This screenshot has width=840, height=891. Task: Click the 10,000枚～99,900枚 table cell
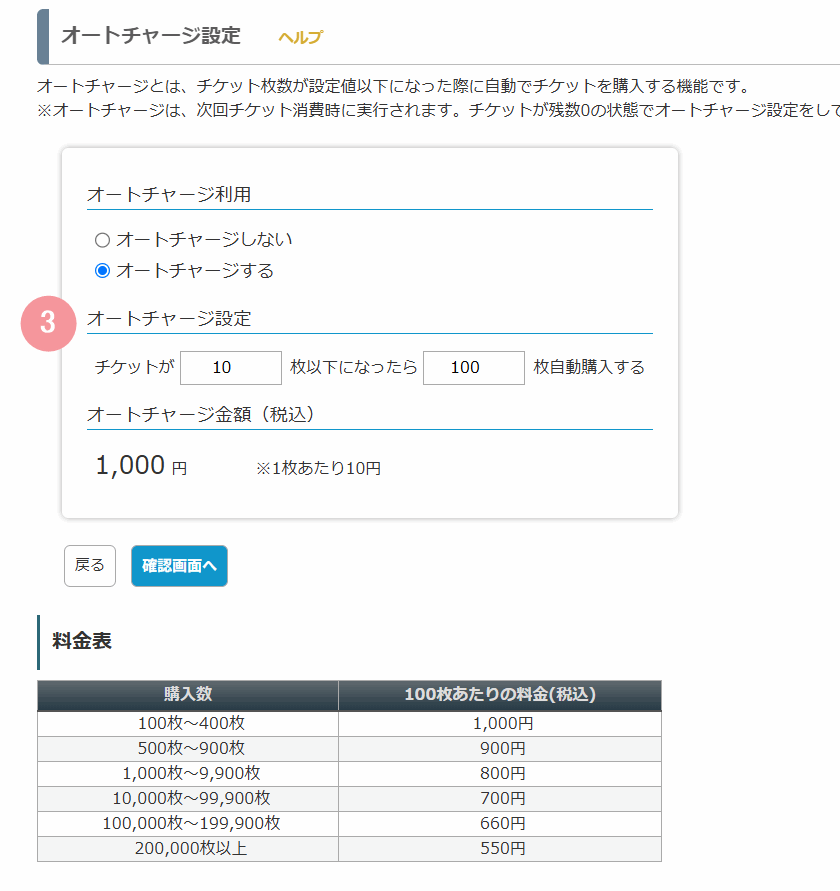click(x=188, y=799)
